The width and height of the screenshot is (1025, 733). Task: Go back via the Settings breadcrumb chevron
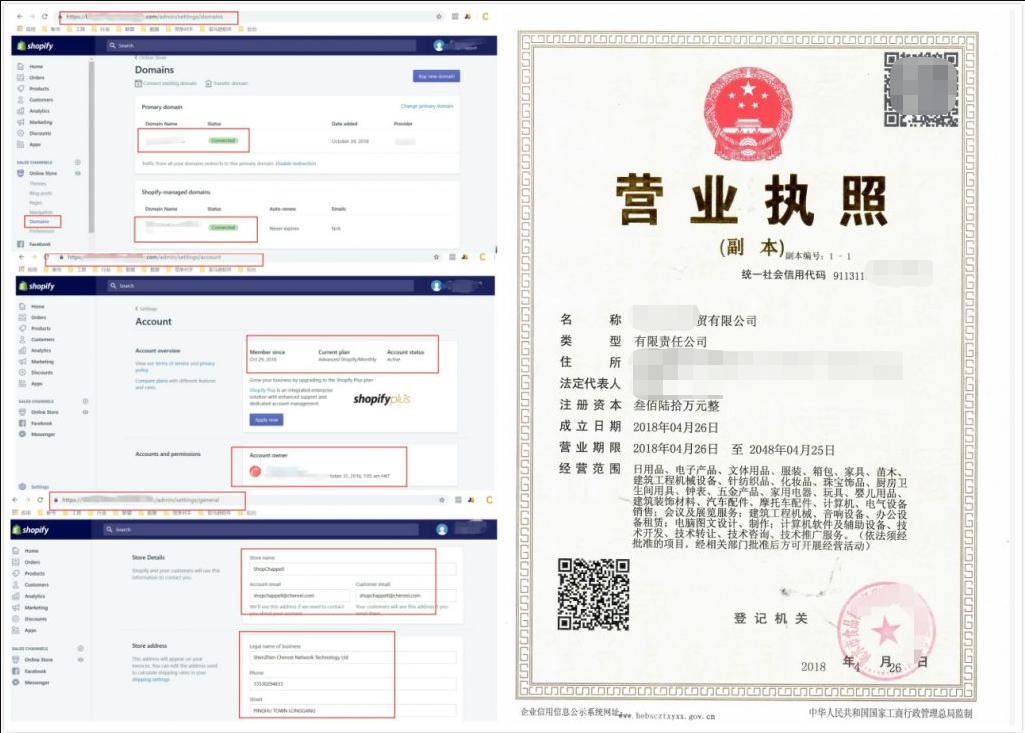[x=137, y=309]
